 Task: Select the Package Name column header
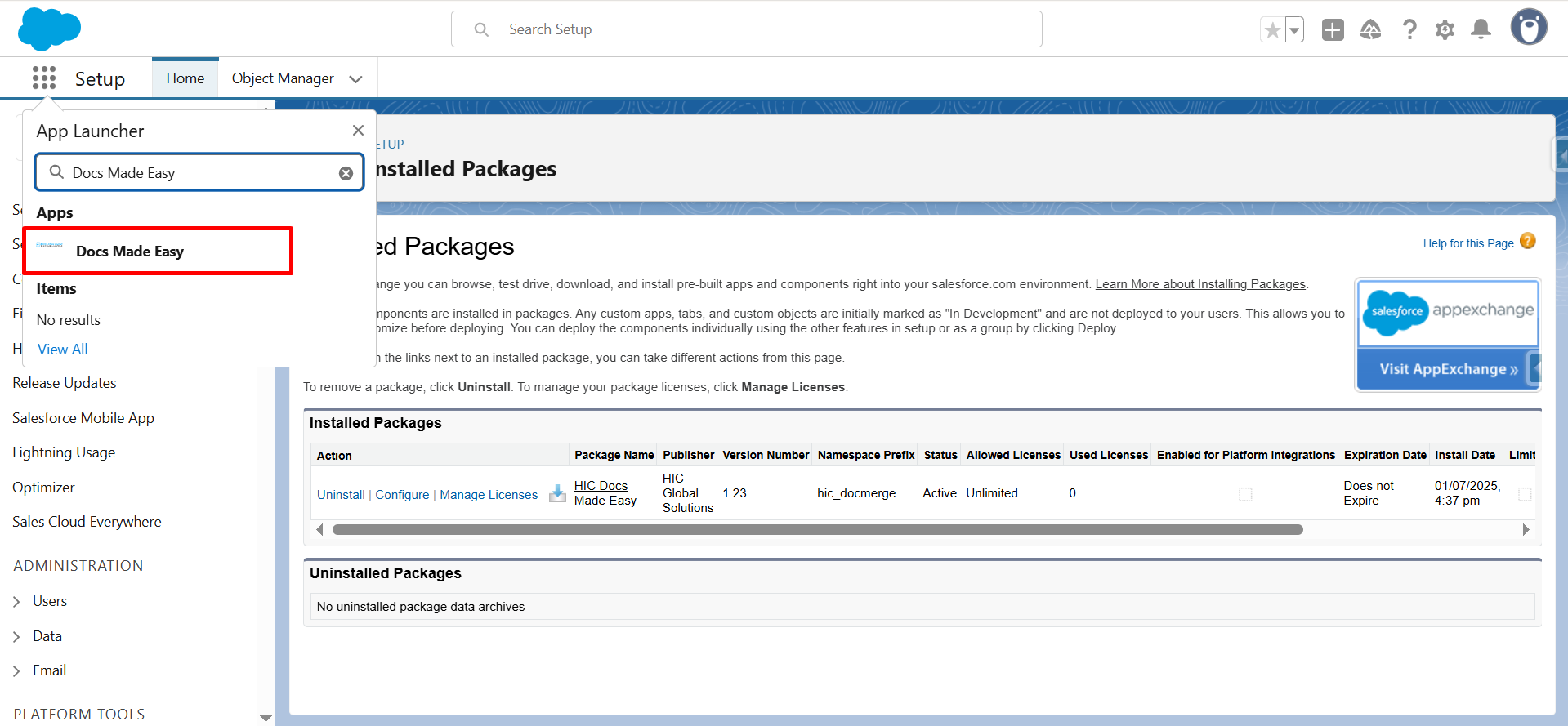pos(614,455)
